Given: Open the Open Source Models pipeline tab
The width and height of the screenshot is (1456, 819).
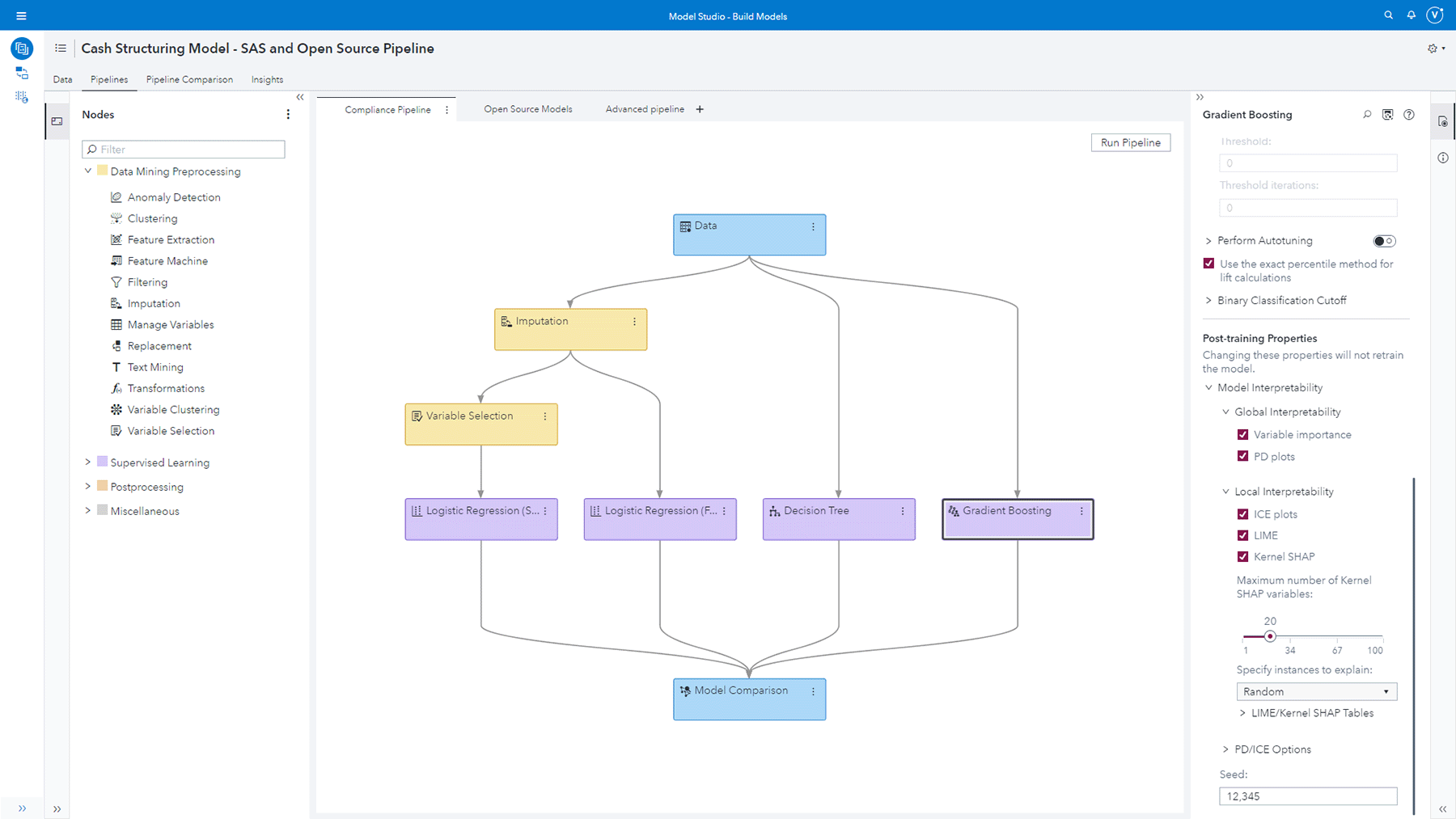Looking at the screenshot, I should click(528, 109).
